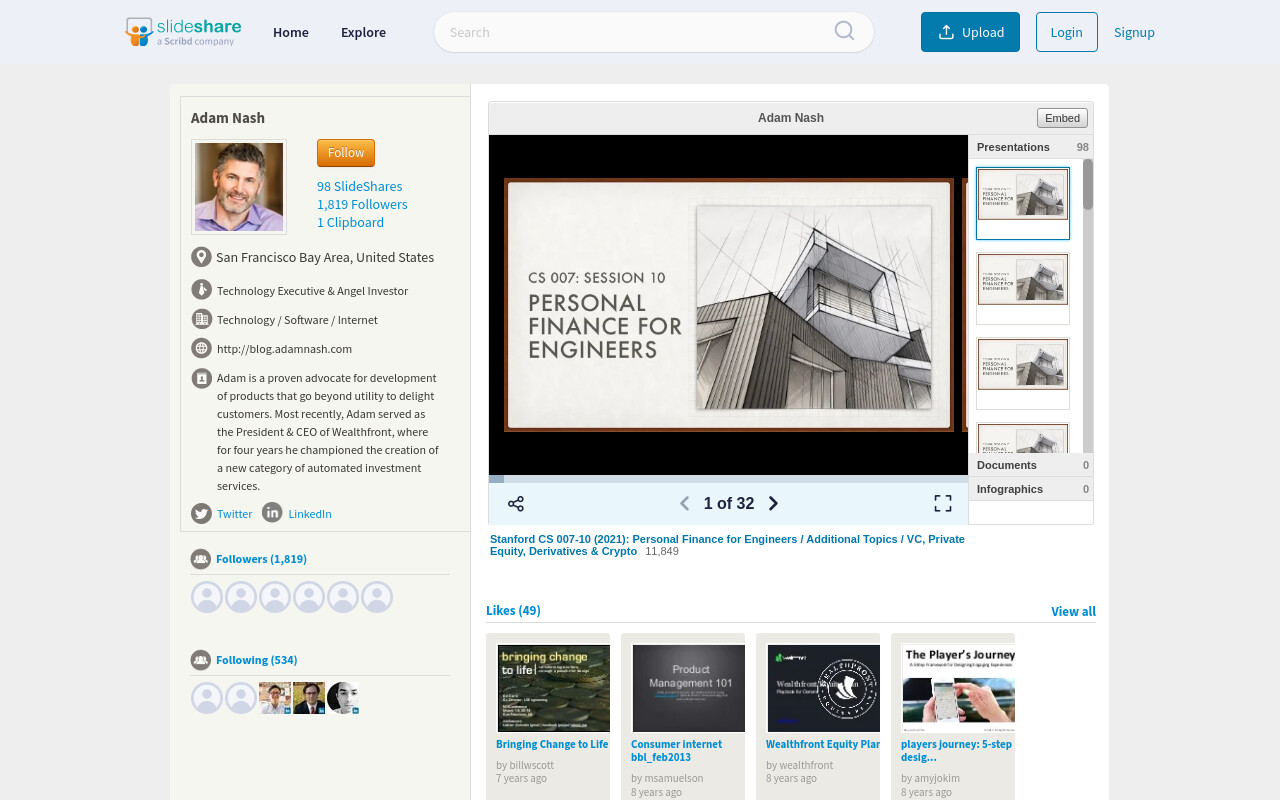Click the 'by amyjokim' author text
This screenshot has width=1280, height=800.
930,778
